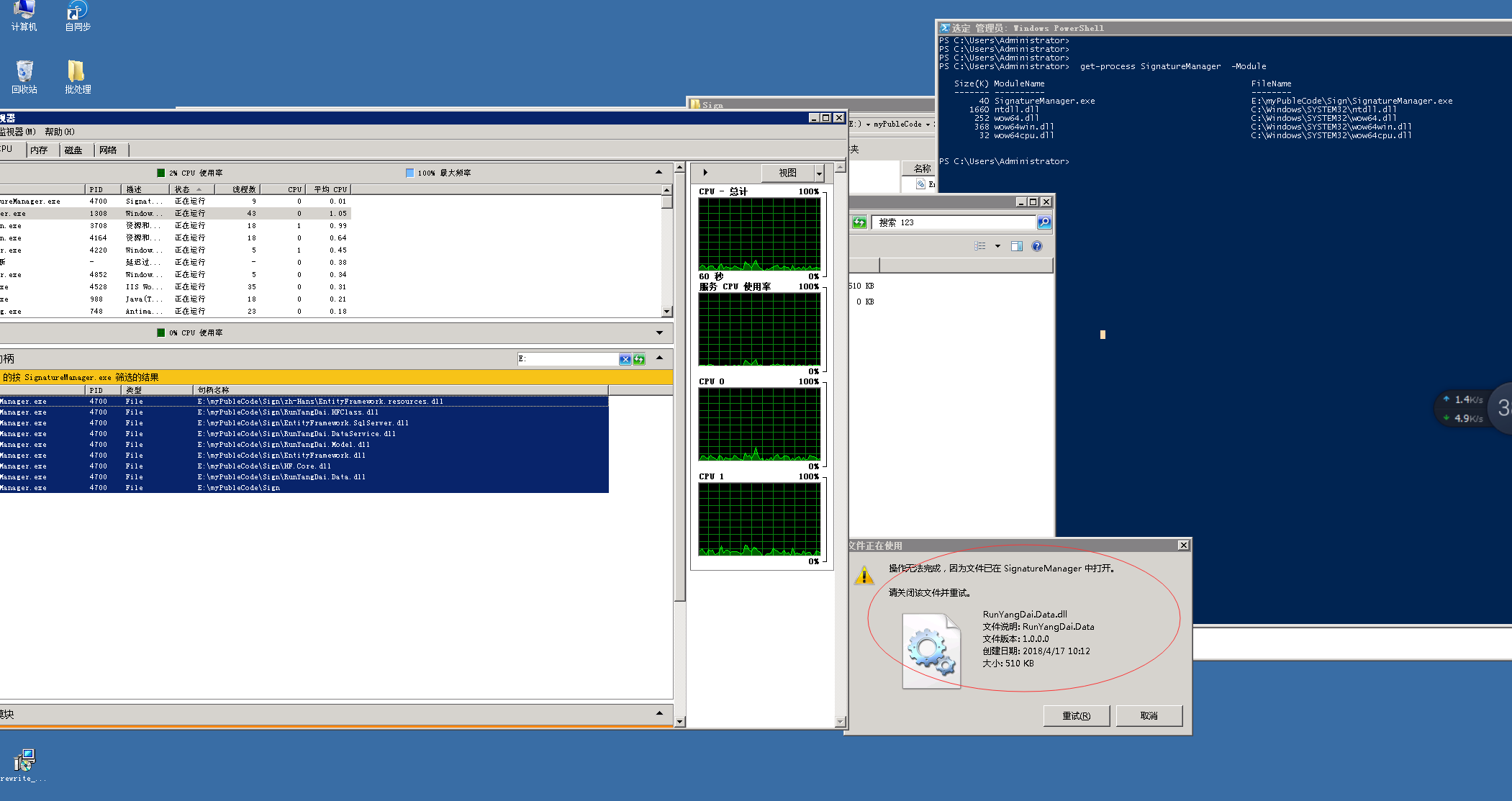Expand the services CPU usage section

pyautogui.click(x=659, y=332)
